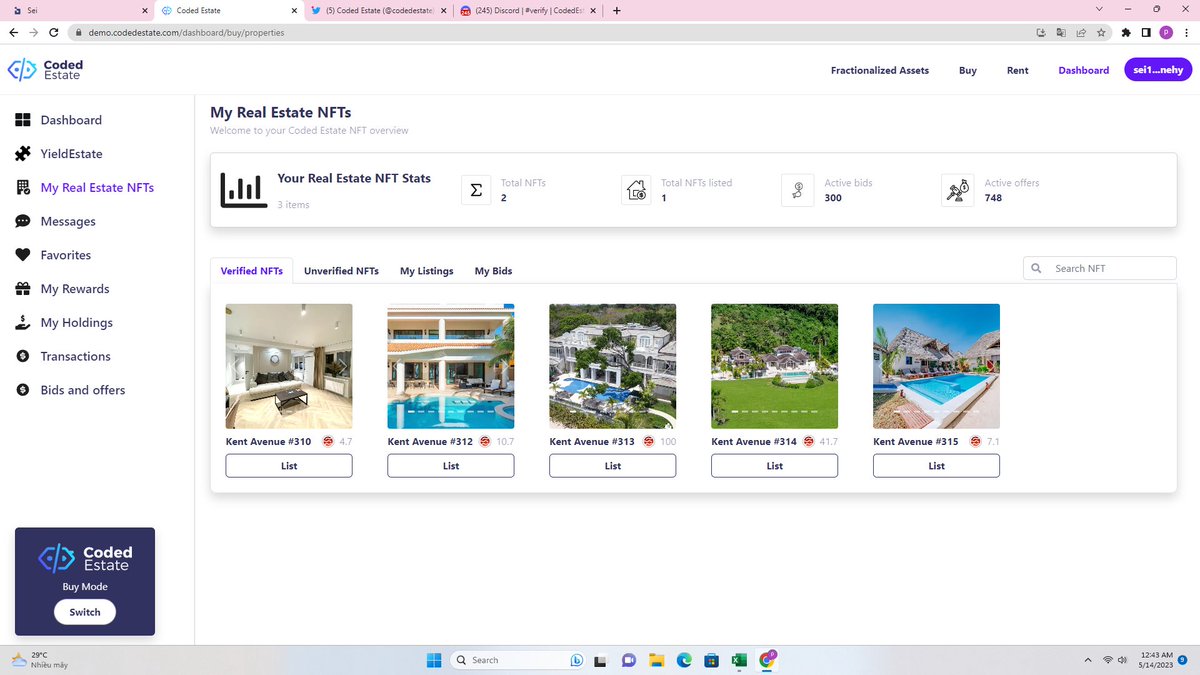Switch to Unverified NFTs tab
1200x675 pixels.
[x=341, y=271]
